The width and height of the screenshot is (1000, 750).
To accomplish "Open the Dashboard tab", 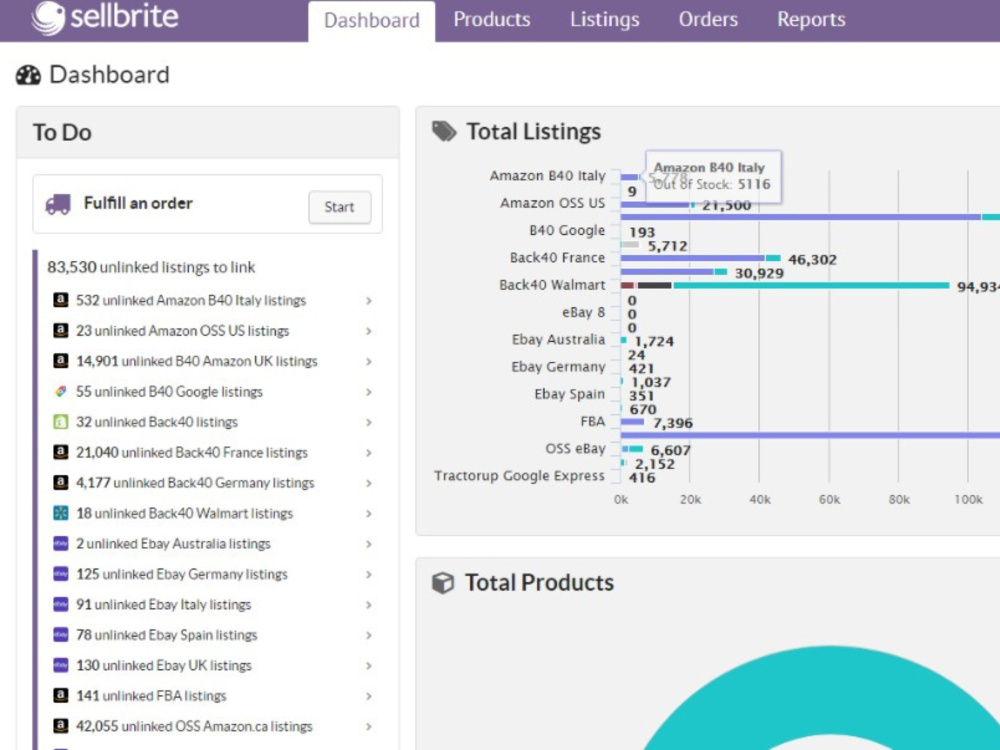I will click(x=372, y=20).
